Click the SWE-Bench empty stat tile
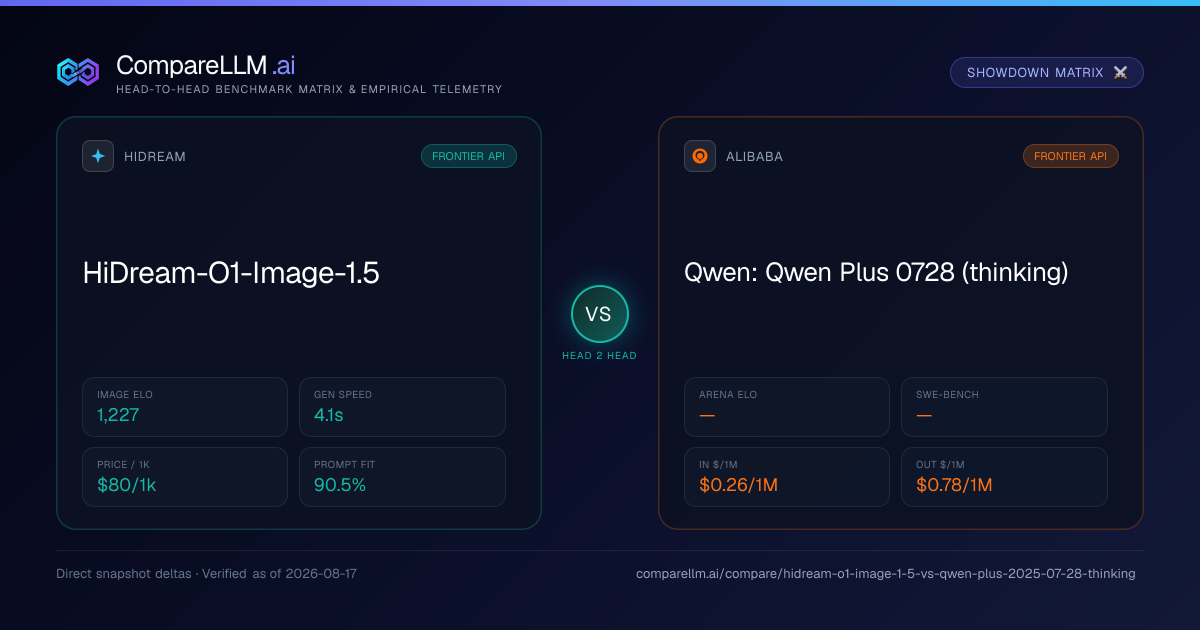 click(1004, 407)
